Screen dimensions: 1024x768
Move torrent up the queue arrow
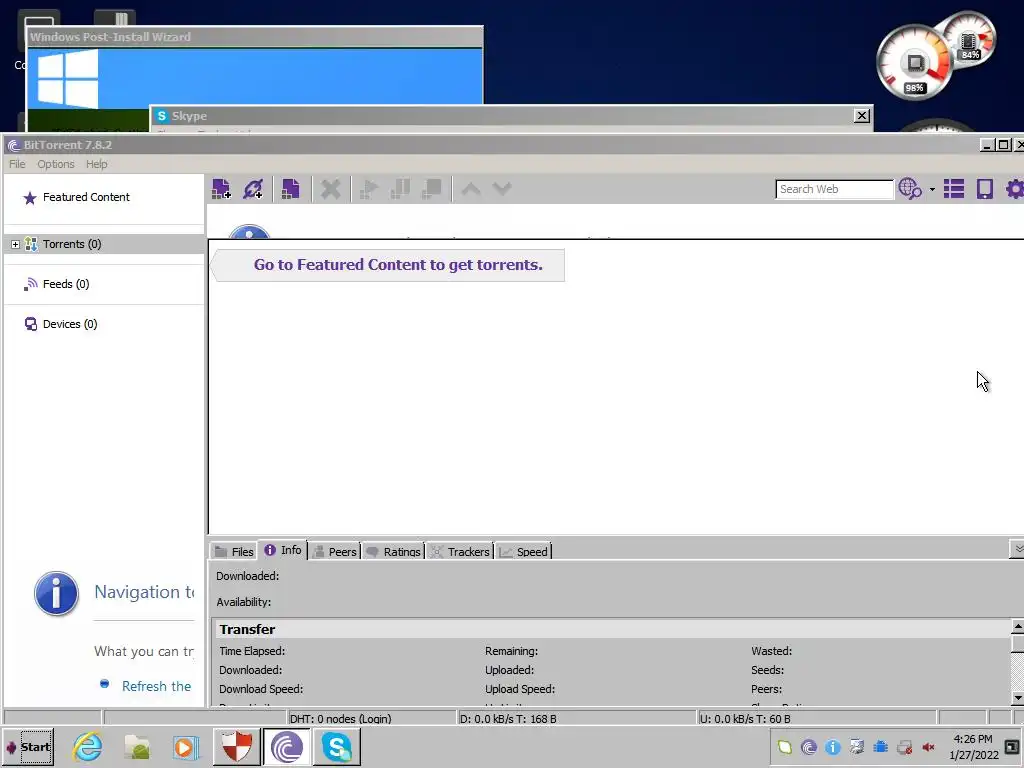(471, 189)
